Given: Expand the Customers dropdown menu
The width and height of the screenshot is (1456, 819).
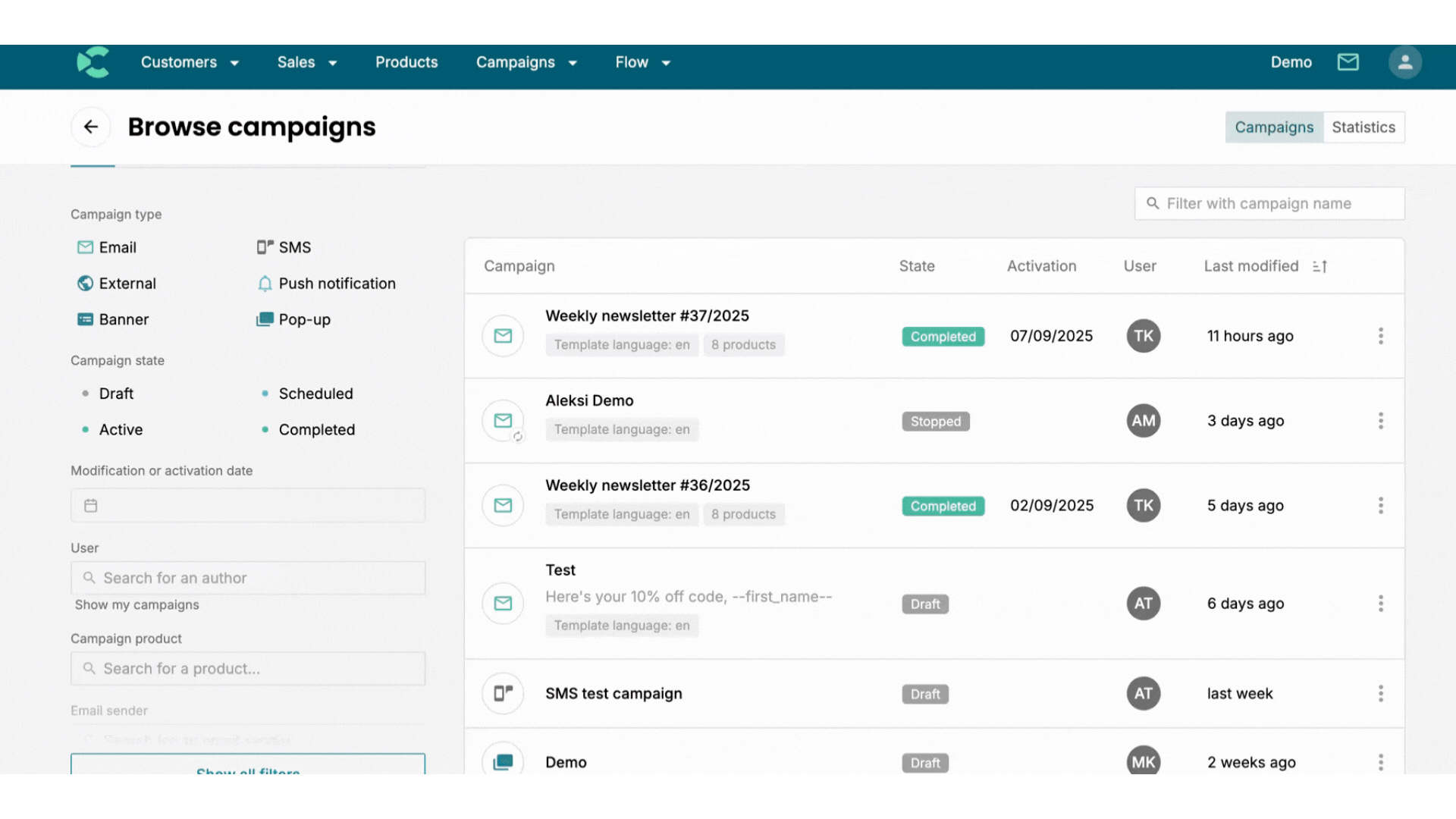Looking at the screenshot, I should tap(190, 62).
